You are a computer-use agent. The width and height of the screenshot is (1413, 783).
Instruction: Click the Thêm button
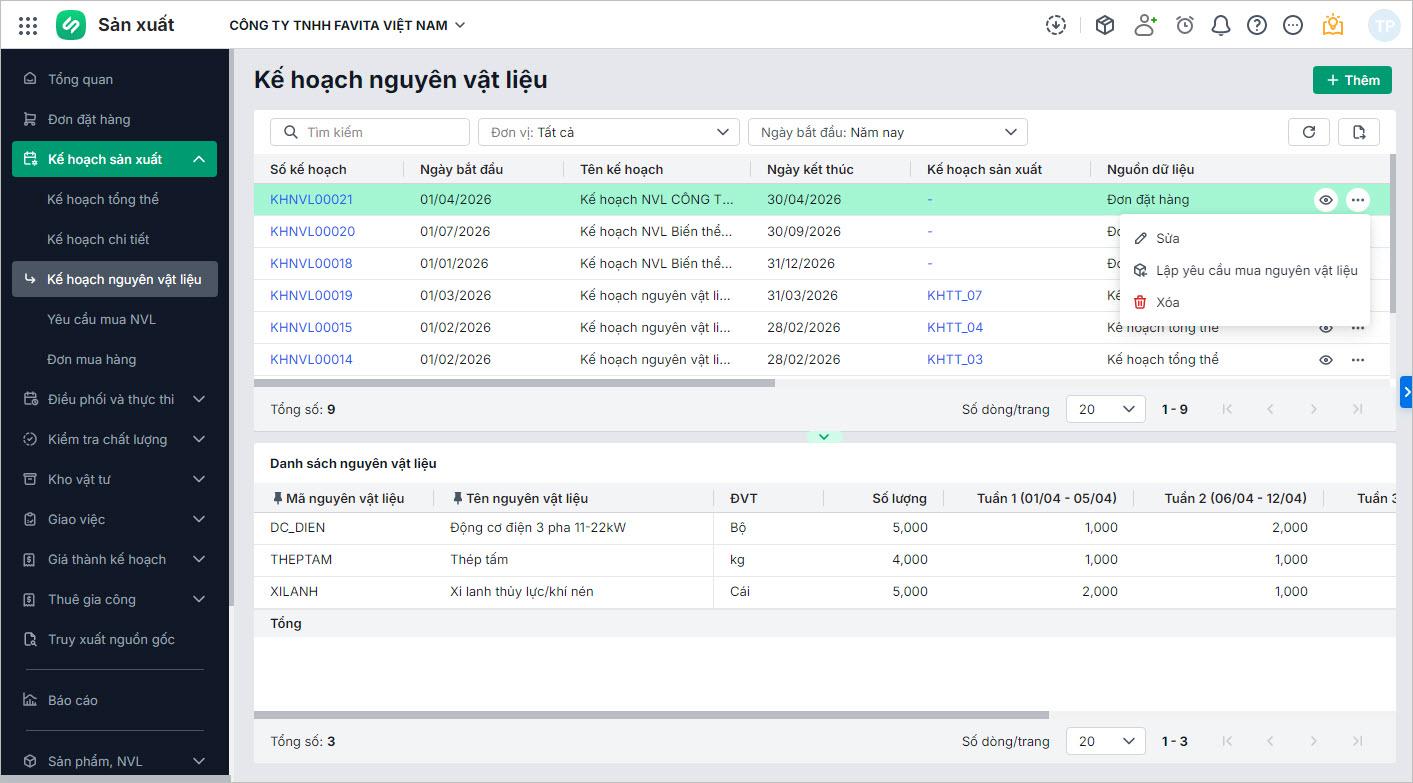tap(1351, 80)
